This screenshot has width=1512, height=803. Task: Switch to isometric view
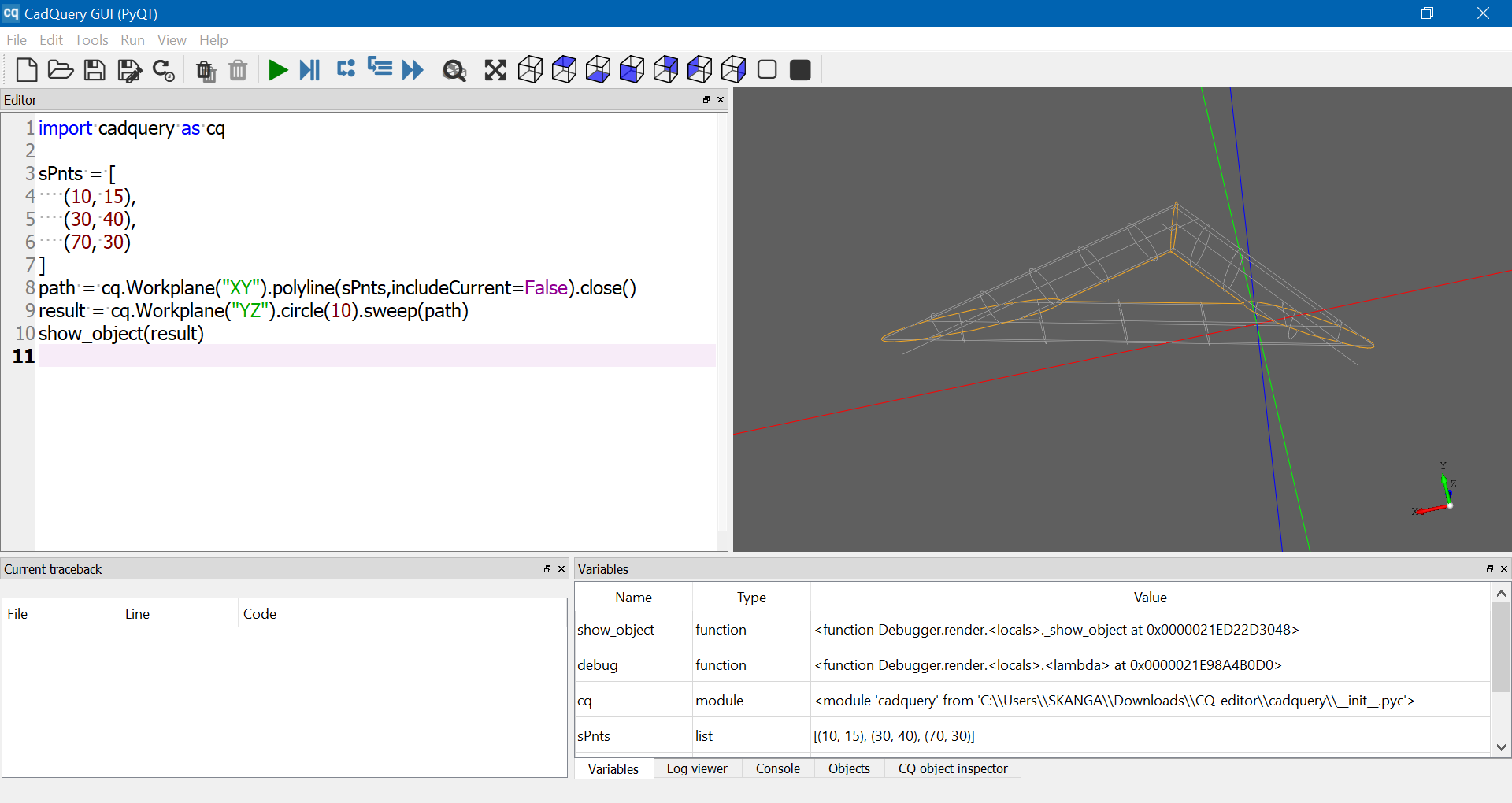point(529,70)
